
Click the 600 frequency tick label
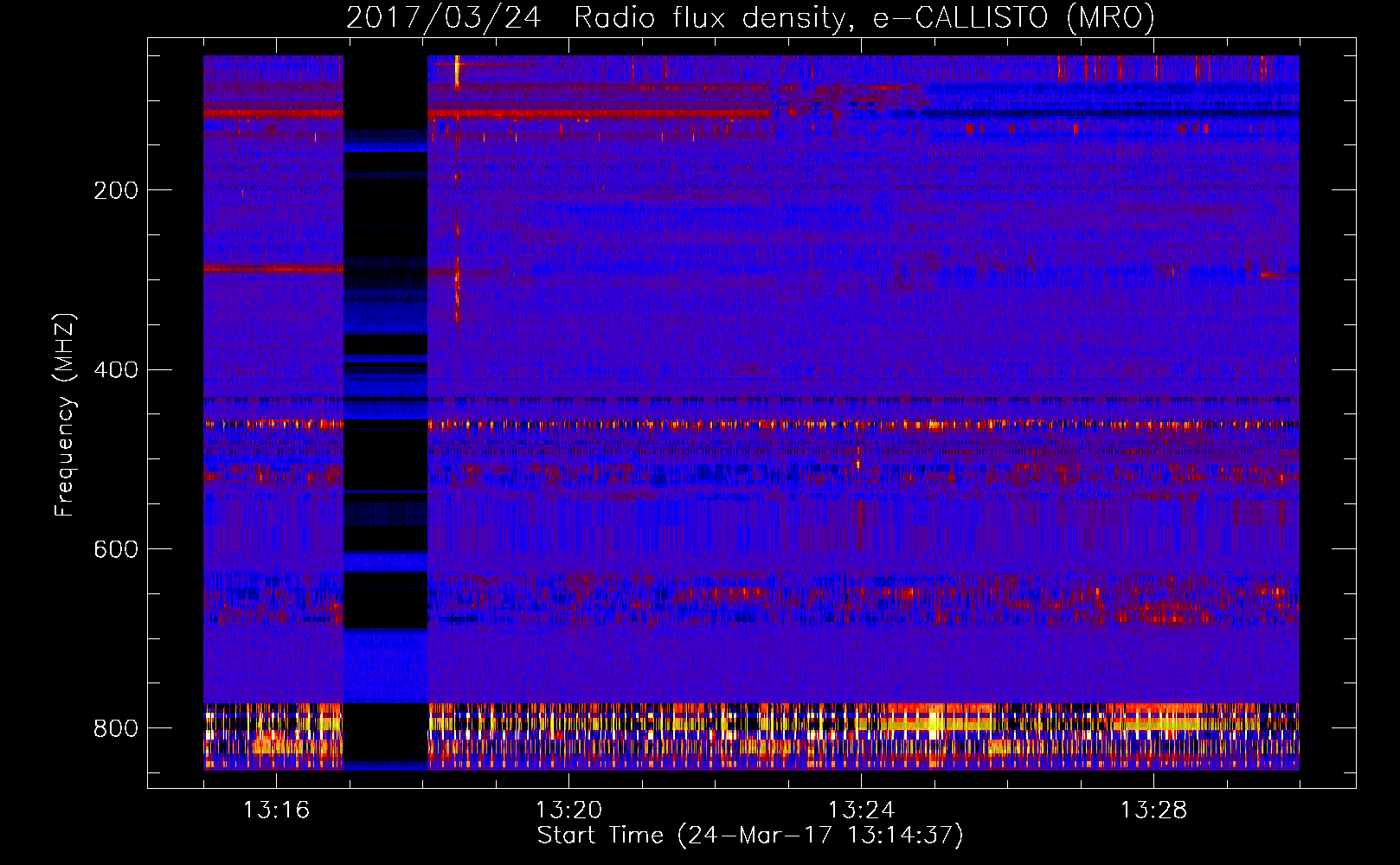[116, 549]
